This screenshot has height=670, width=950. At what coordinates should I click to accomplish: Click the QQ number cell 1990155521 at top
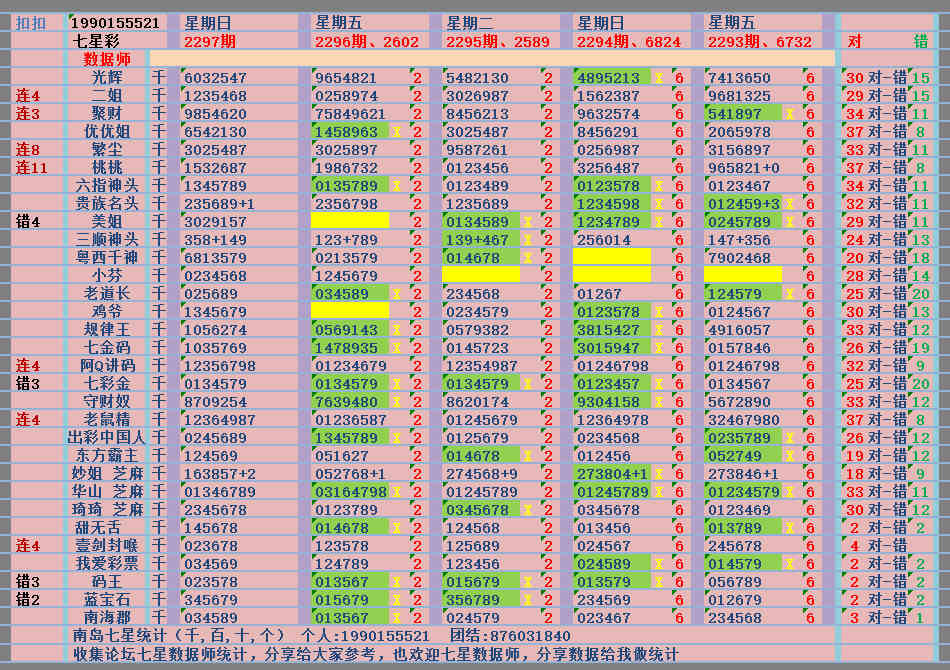click(116, 22)
